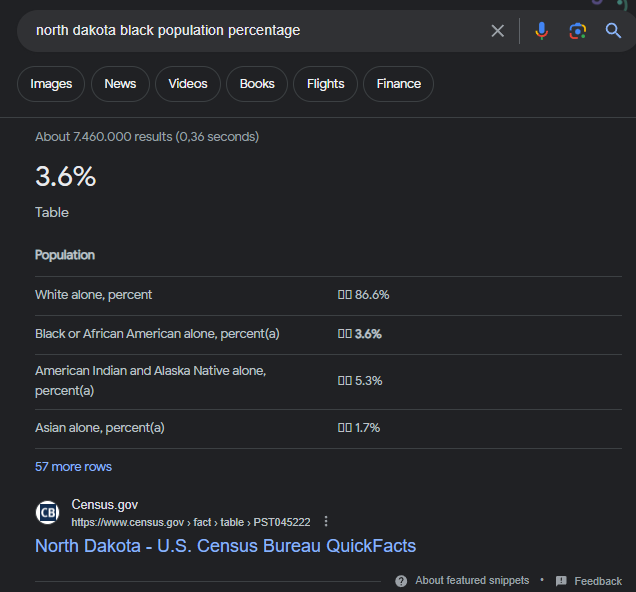This screenshot has width=636, height=592.
Task: Click the Feedback link text
Action: 598,581
